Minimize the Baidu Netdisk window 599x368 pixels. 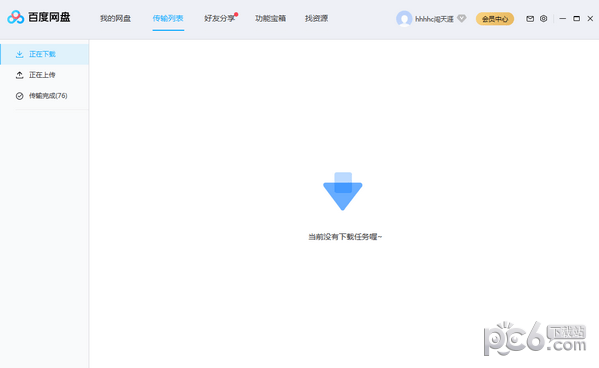(x=562, y=18)
